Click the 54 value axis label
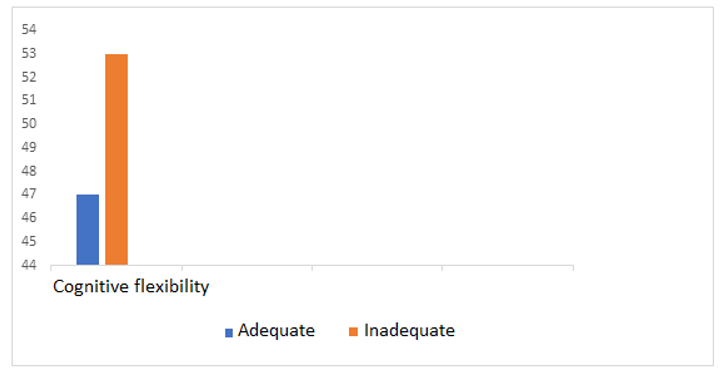 point(29,29)
